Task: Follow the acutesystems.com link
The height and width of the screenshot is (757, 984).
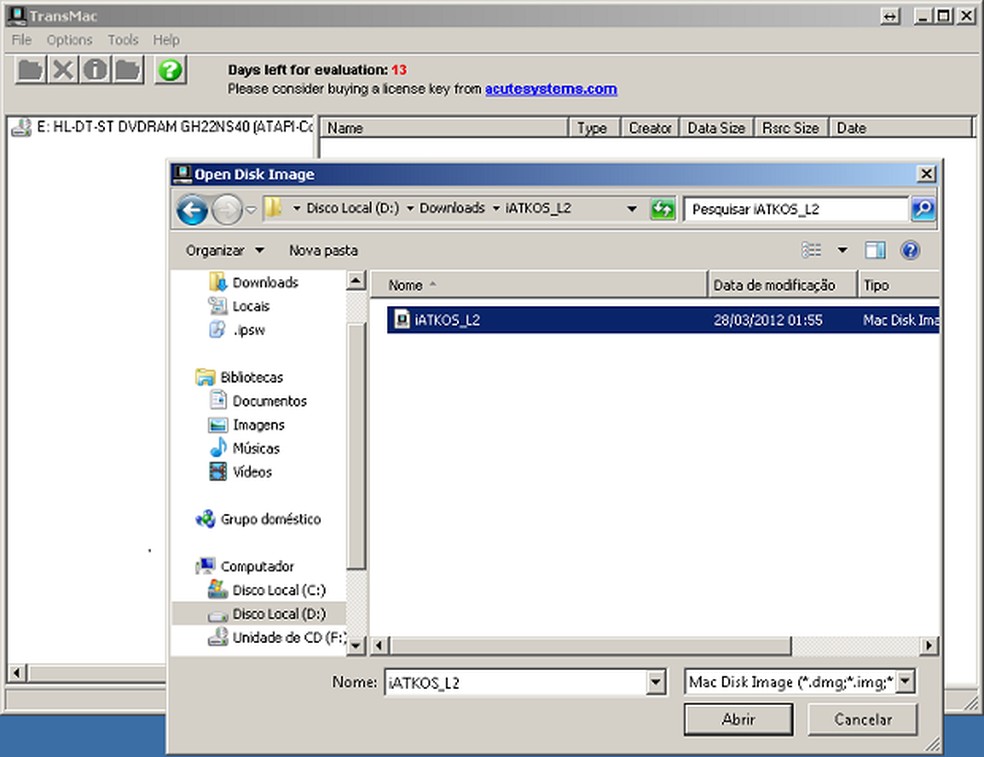Action: [x=550, y=89]
